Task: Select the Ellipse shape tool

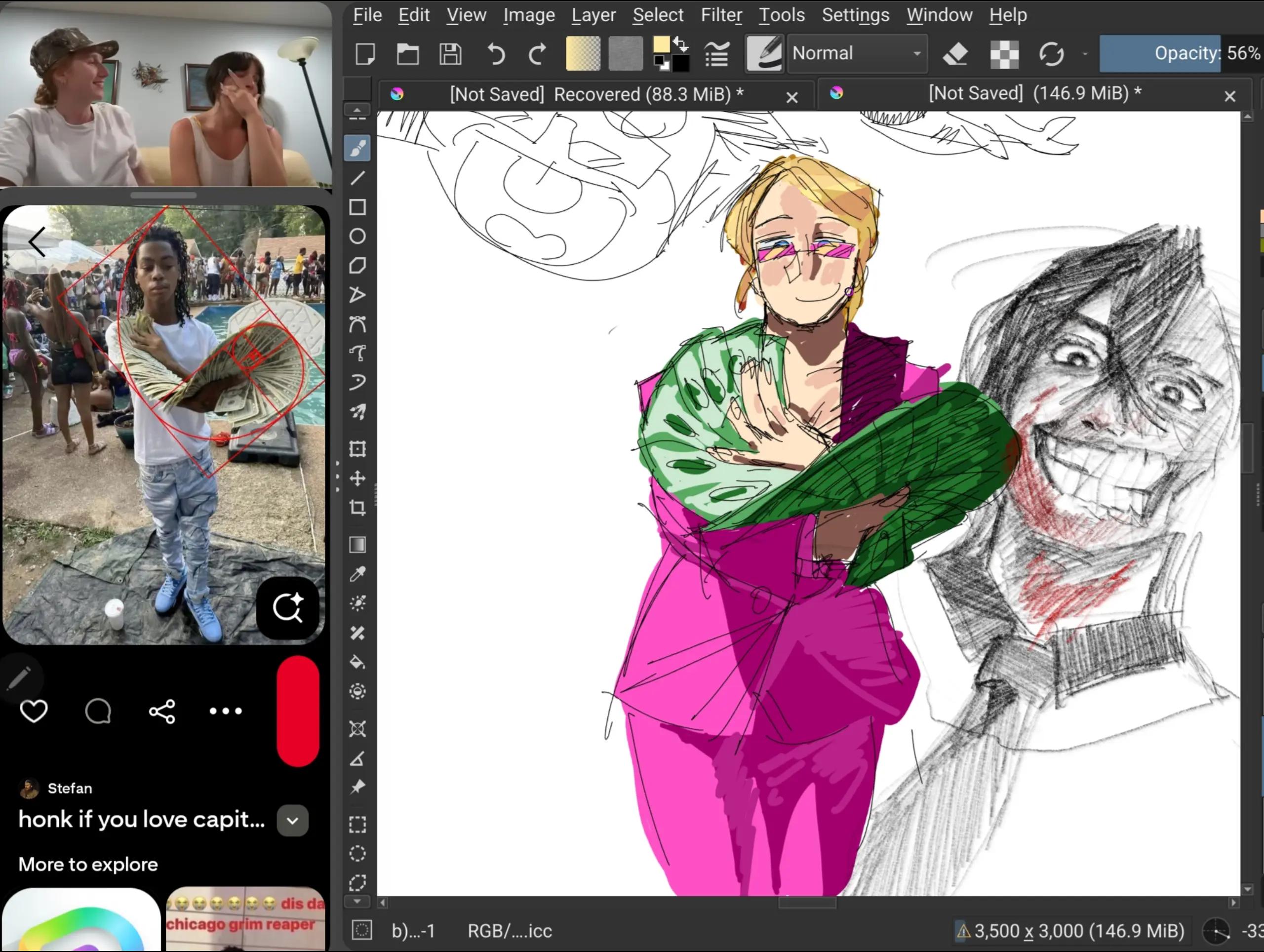Action: [357, 236]
